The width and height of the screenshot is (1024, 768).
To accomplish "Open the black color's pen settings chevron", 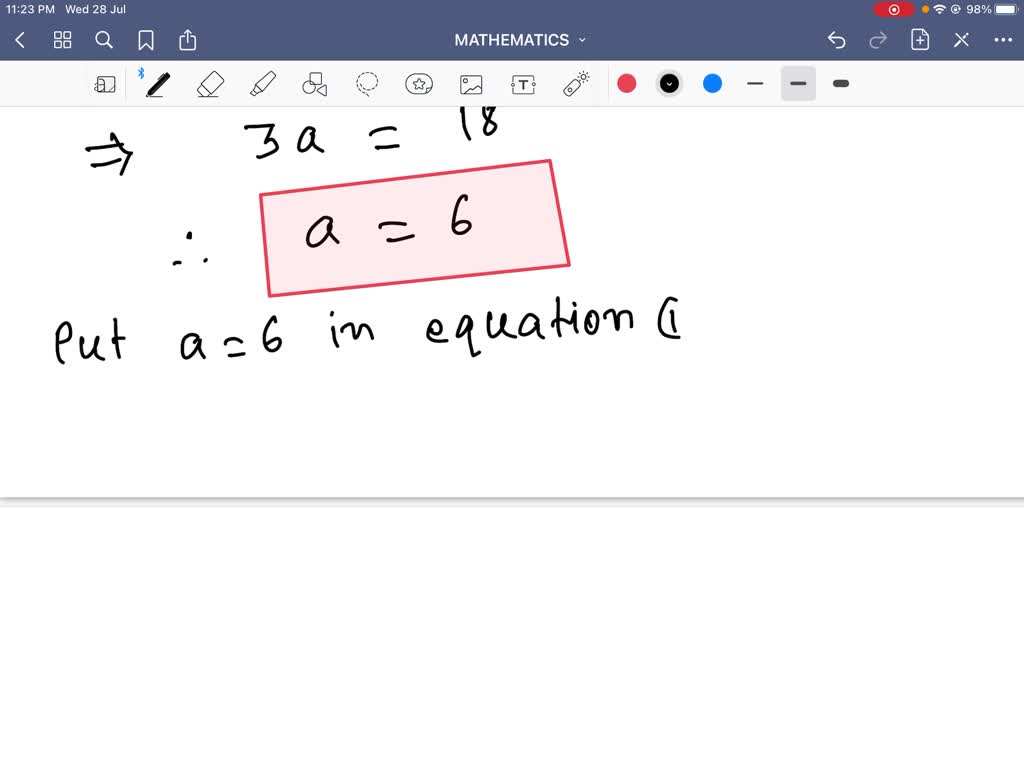I will point(669,84).
